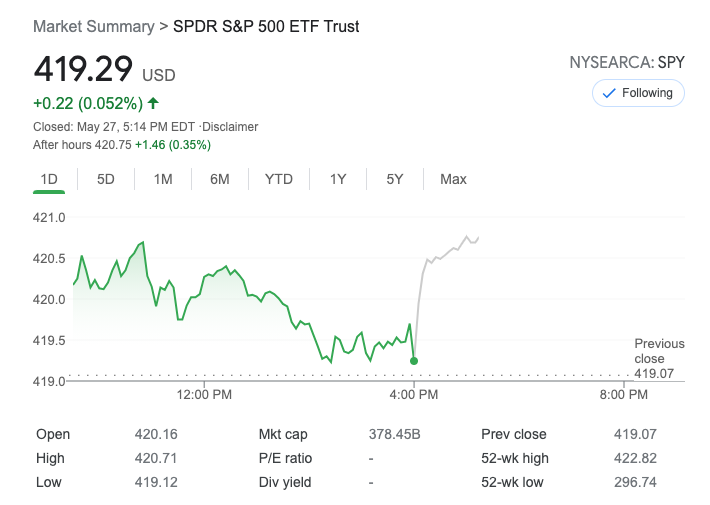Screen dimensions: 710x505
Task: Show the 1M chart range
Action: pyautogui.click(x=163, y=179)
